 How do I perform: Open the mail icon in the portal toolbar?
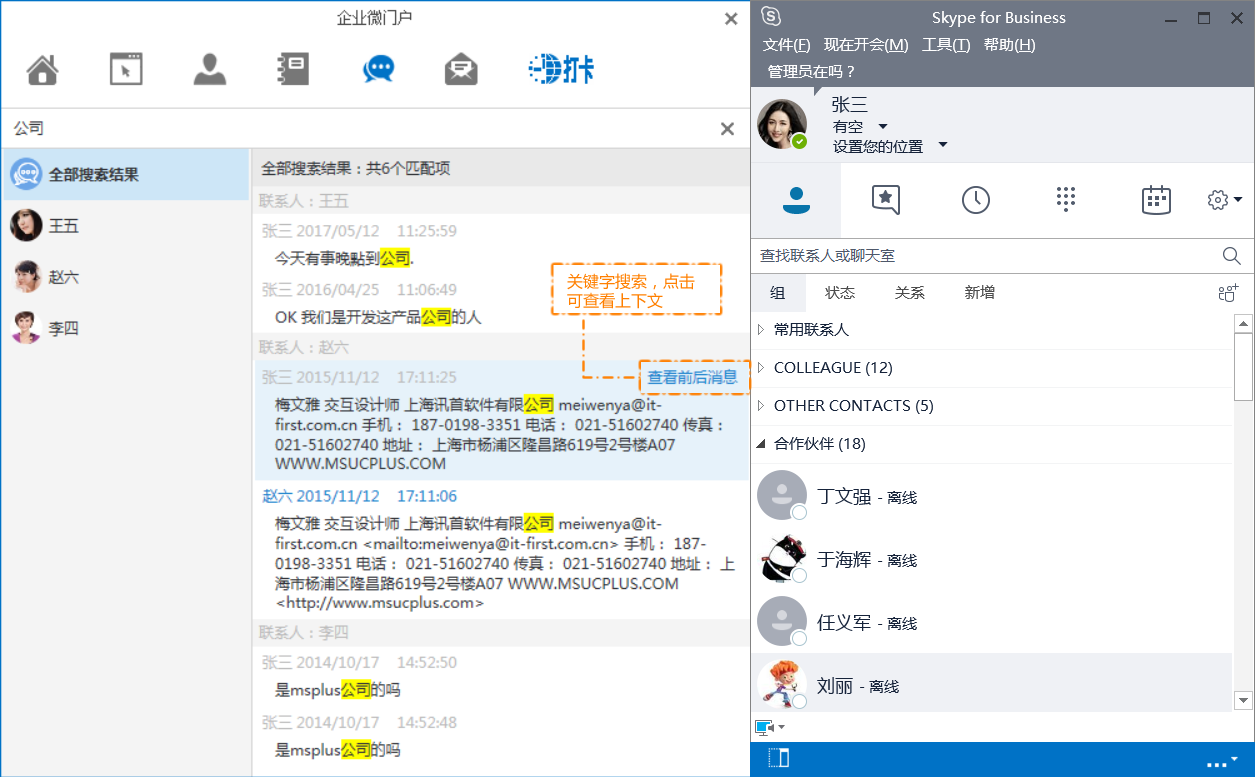(461, 70)
